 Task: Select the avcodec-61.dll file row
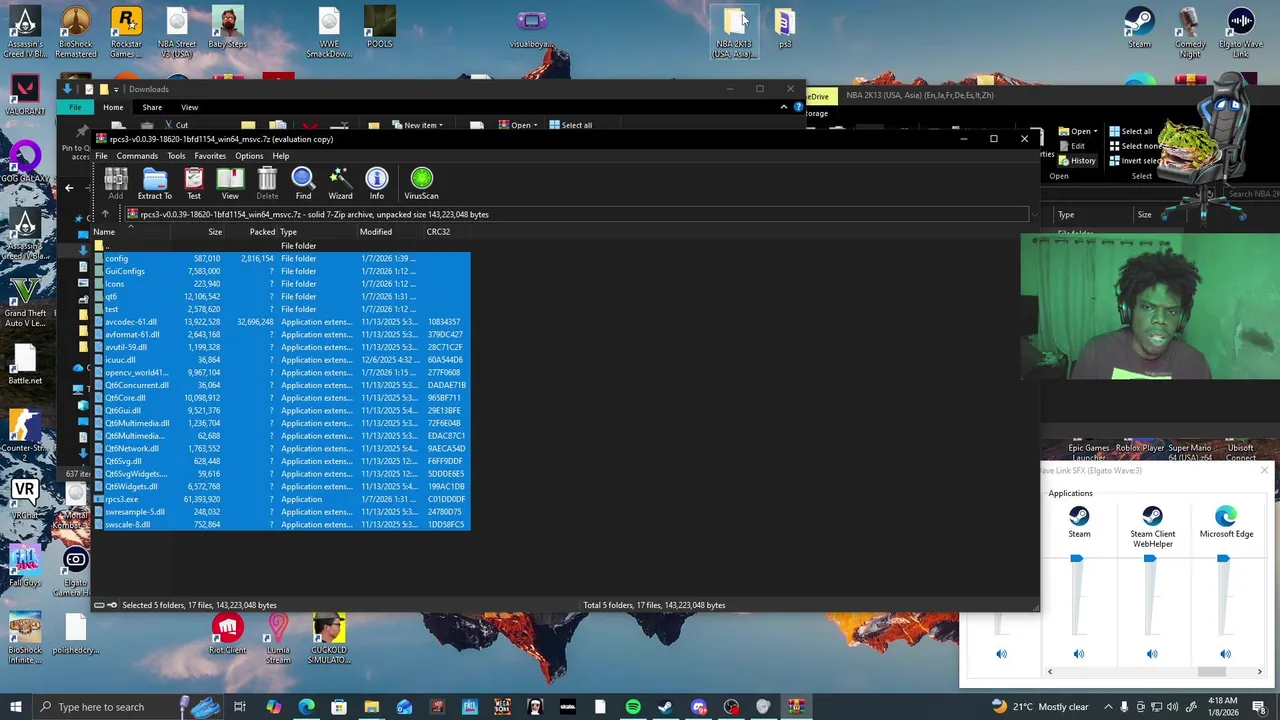coord(281,322)
